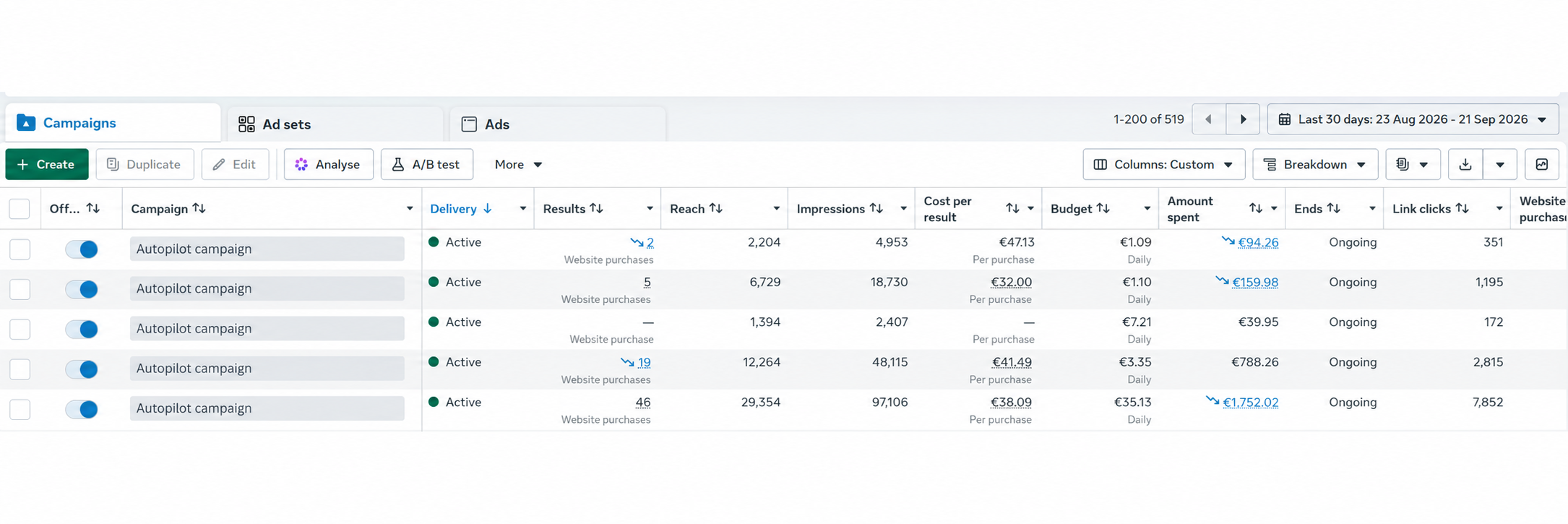The width and height of the screenshot is (1568, 524).
Task: Select checkbox for campaign with 6,729 reach
Action: (x=20, y=289)
